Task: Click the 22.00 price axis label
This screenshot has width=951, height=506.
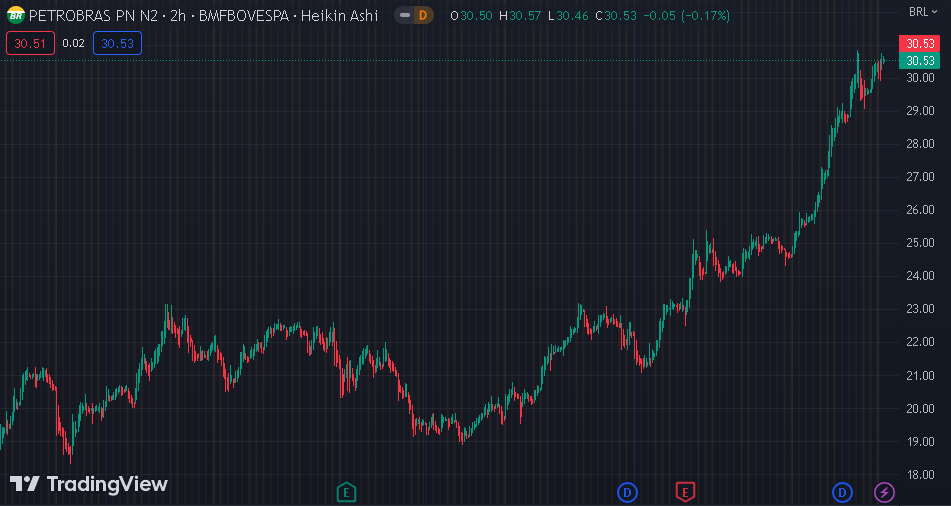Action: (x=920, y=342)
